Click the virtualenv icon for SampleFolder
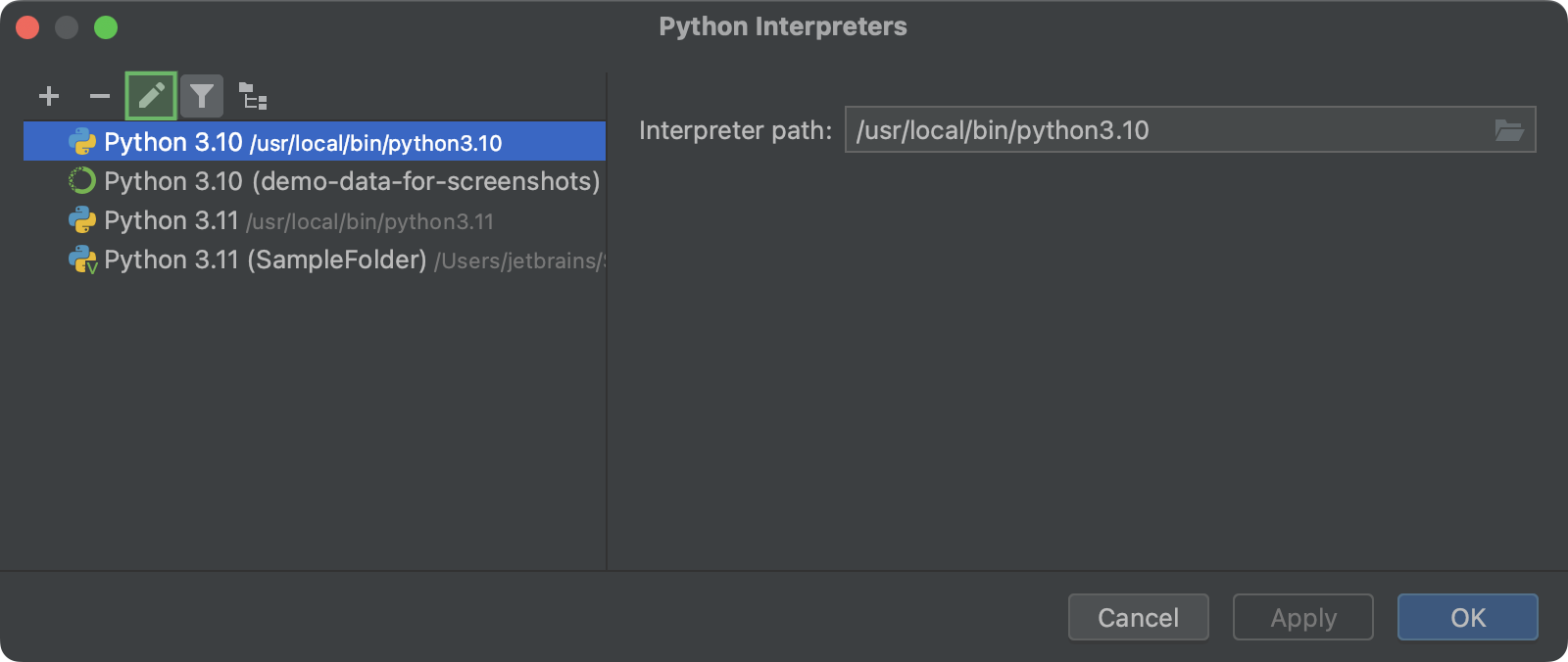The width and height of the screenshot is (1568, 662). click(x=82, y=260)
